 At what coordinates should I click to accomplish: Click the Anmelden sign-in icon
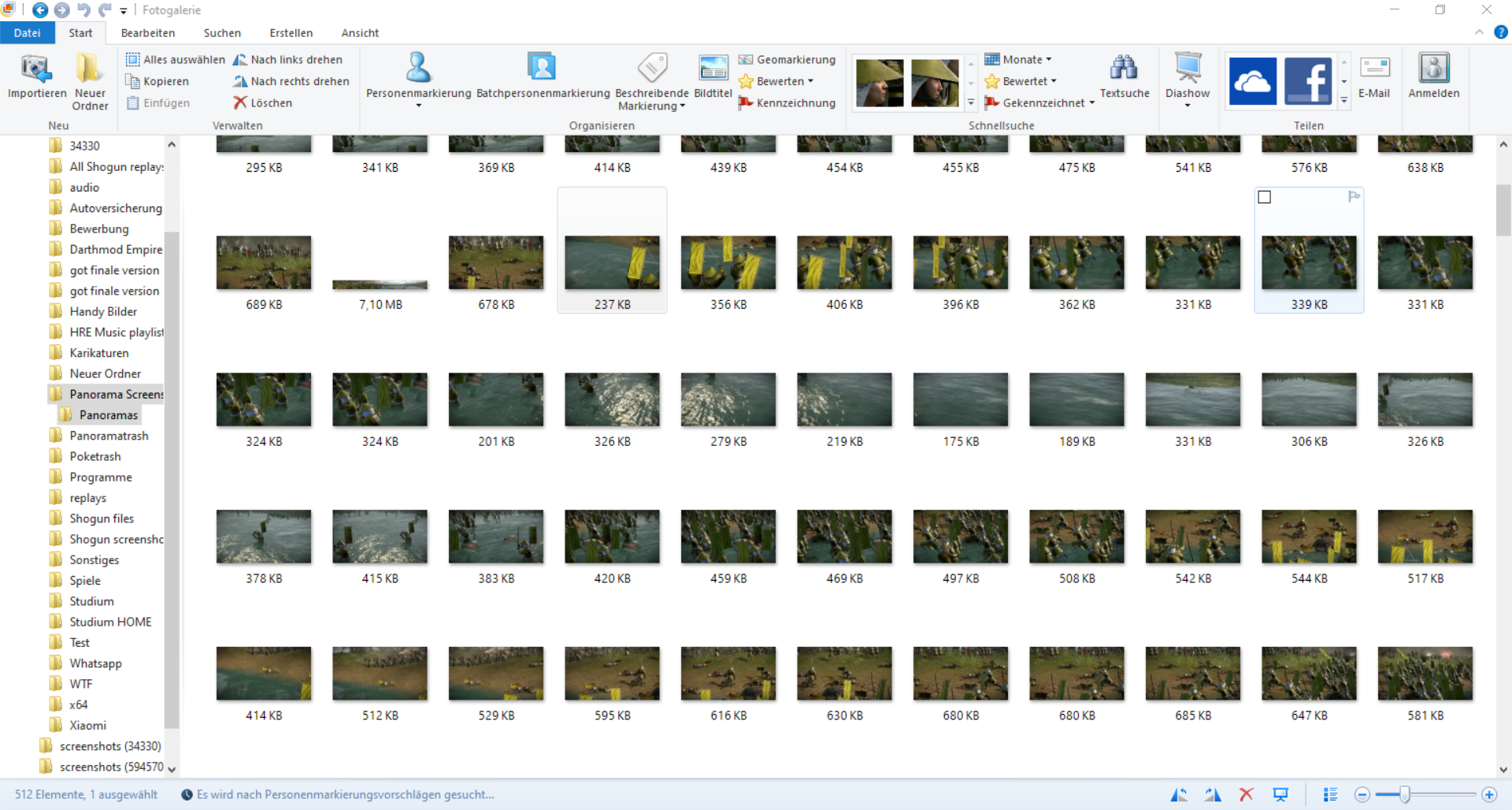(x=1434, y=76)
